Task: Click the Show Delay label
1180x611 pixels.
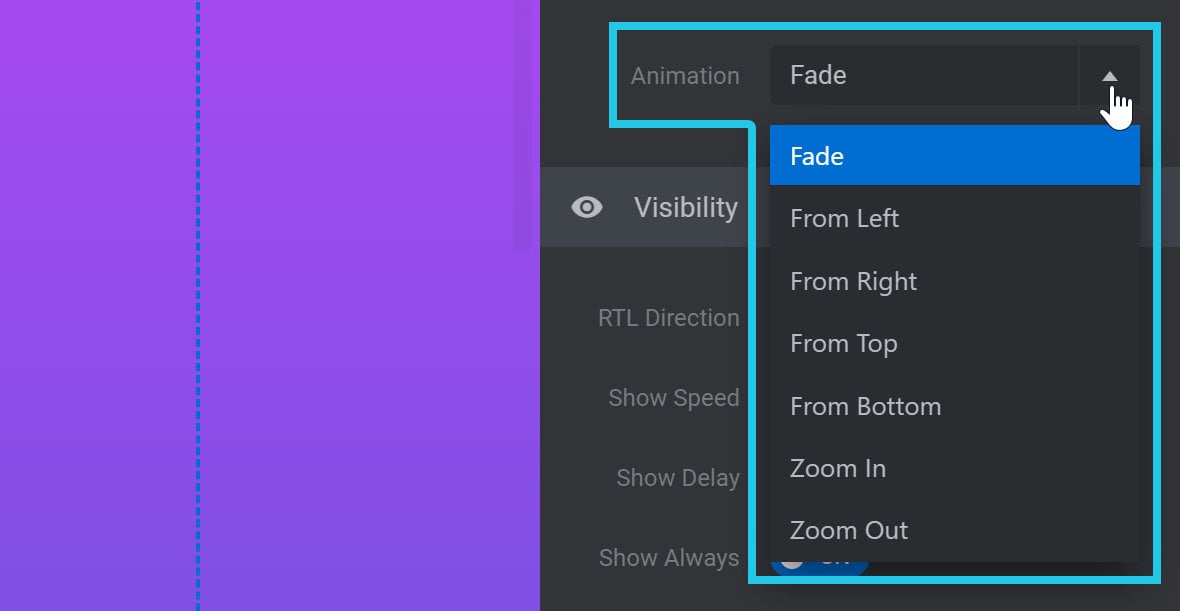Action: pos(677,477)
